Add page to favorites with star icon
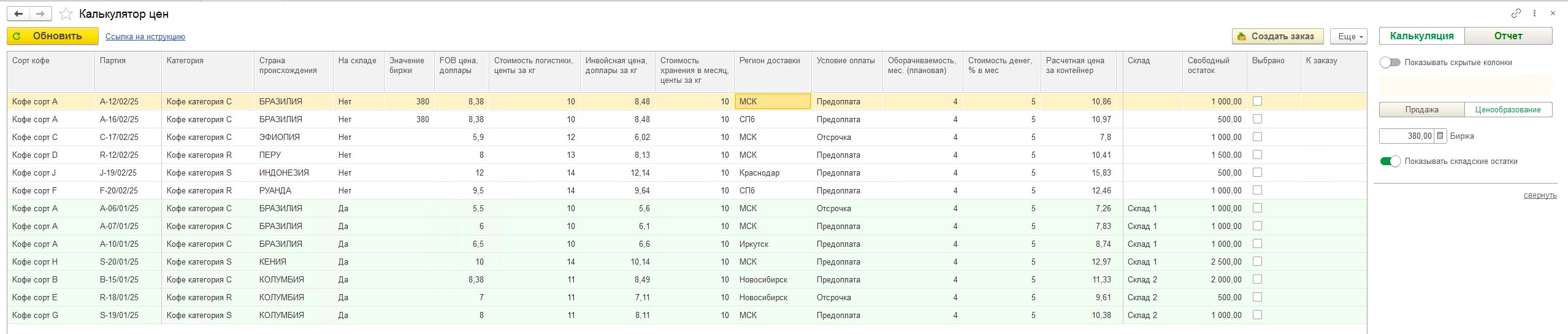Screen dimensions: 1568x334 66,14
